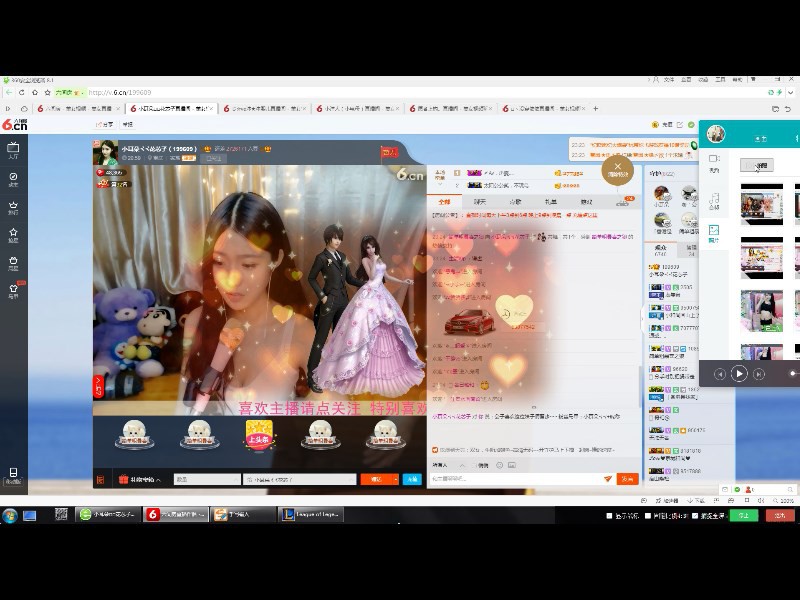The height and width of the screenshot is (600, 800).
Task: Click the Windows Start orb
Action: (x=10, y=515)
